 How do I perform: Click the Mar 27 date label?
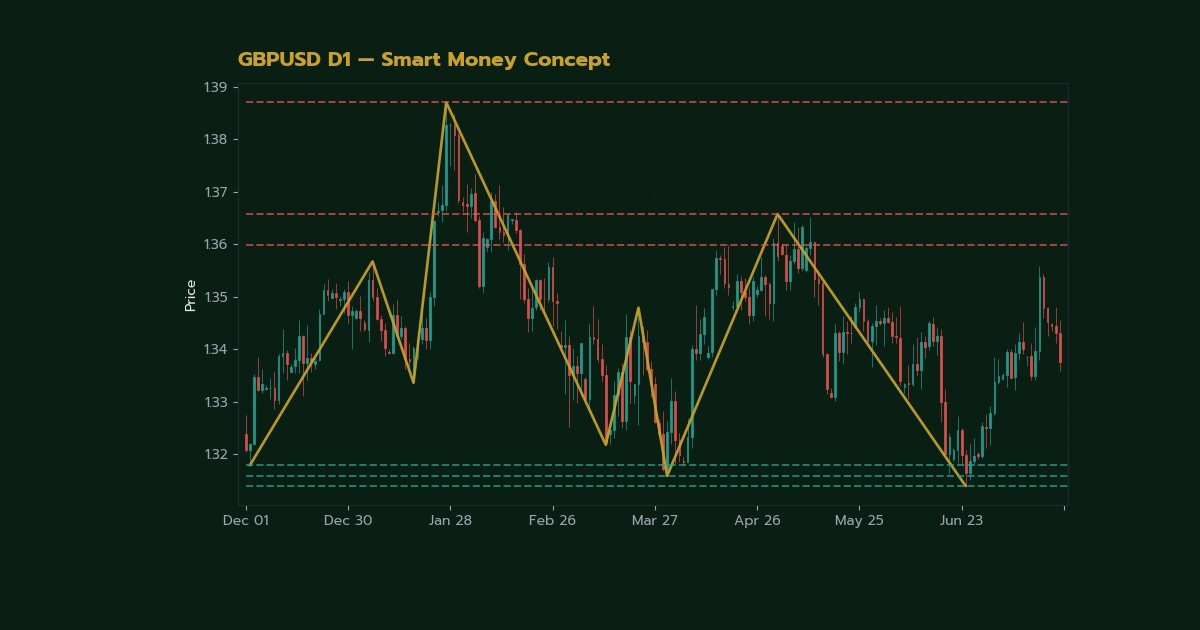655,521
